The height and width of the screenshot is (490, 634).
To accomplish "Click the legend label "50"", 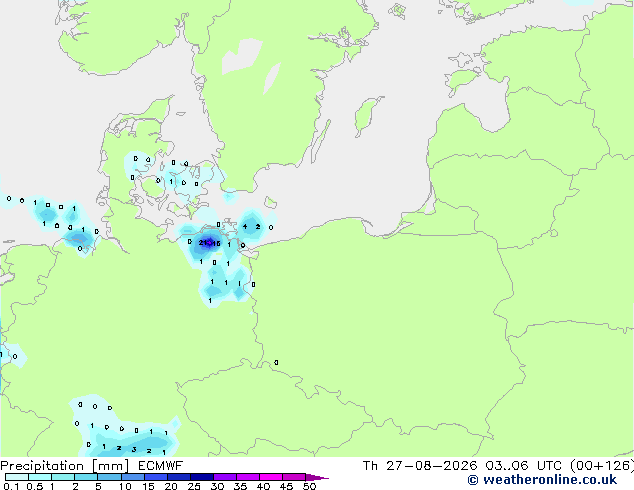I will (x=309, y=486).
